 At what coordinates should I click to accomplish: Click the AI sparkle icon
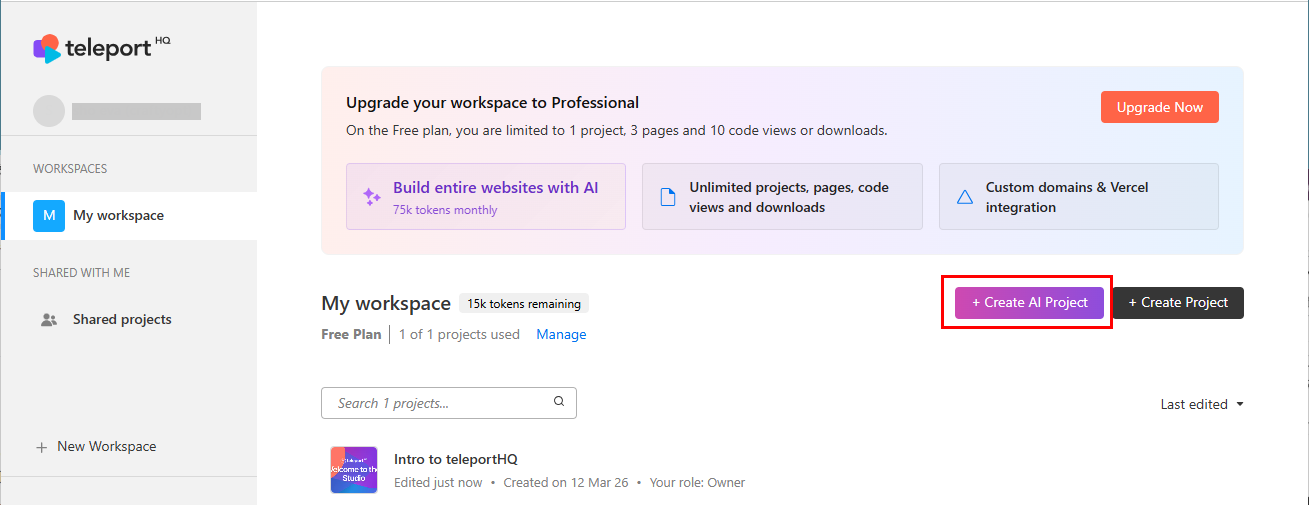tap(371, 197)
